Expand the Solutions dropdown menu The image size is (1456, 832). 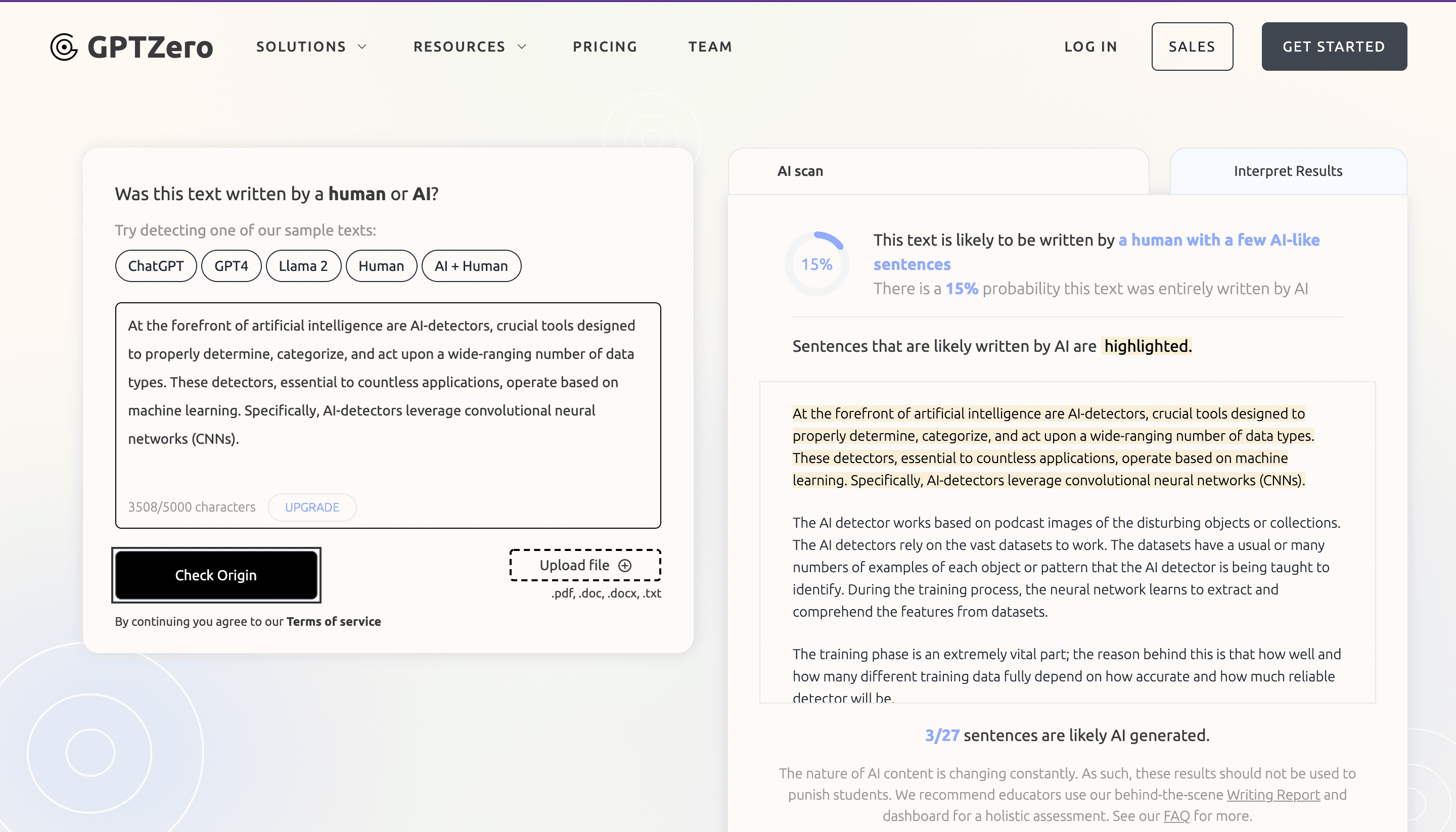click(311, 47)
